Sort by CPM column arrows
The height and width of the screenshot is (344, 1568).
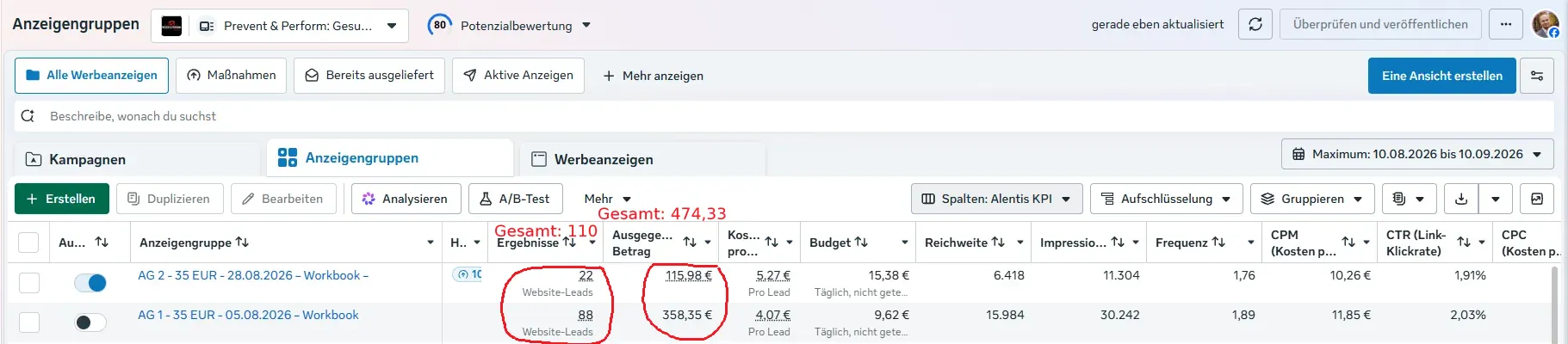[1348, 243]
